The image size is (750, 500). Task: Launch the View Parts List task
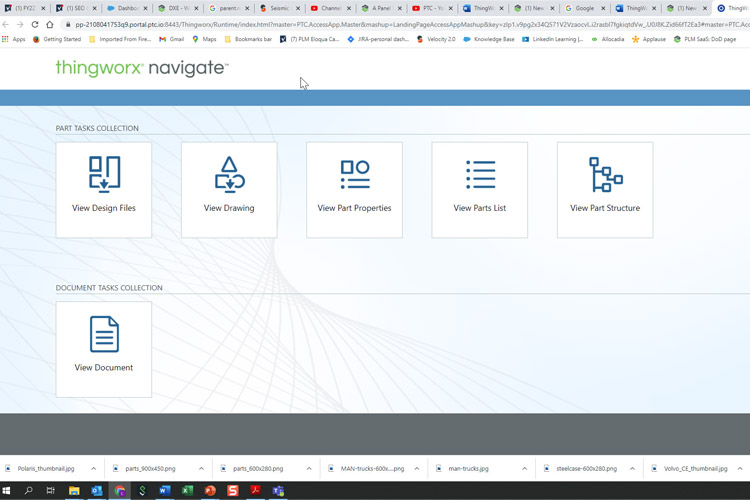coord(479,189)
